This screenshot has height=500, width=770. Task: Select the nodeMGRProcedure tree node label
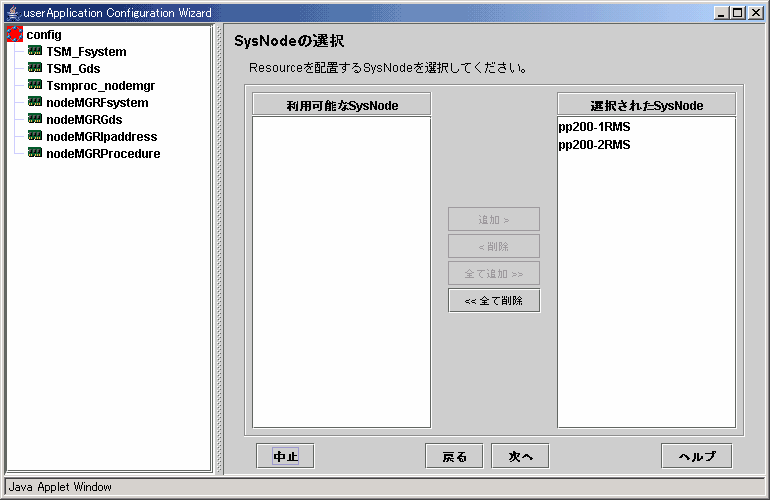[103, 154]
